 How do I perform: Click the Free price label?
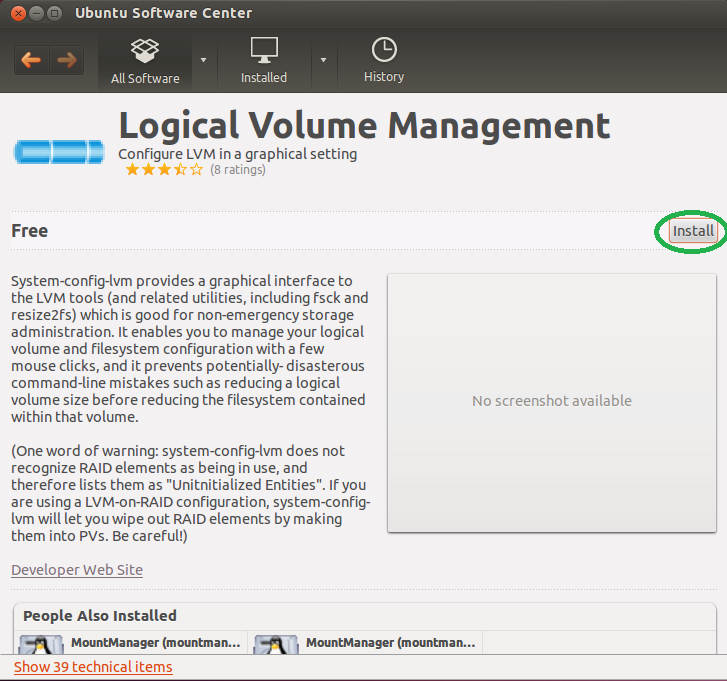(30, 231)
